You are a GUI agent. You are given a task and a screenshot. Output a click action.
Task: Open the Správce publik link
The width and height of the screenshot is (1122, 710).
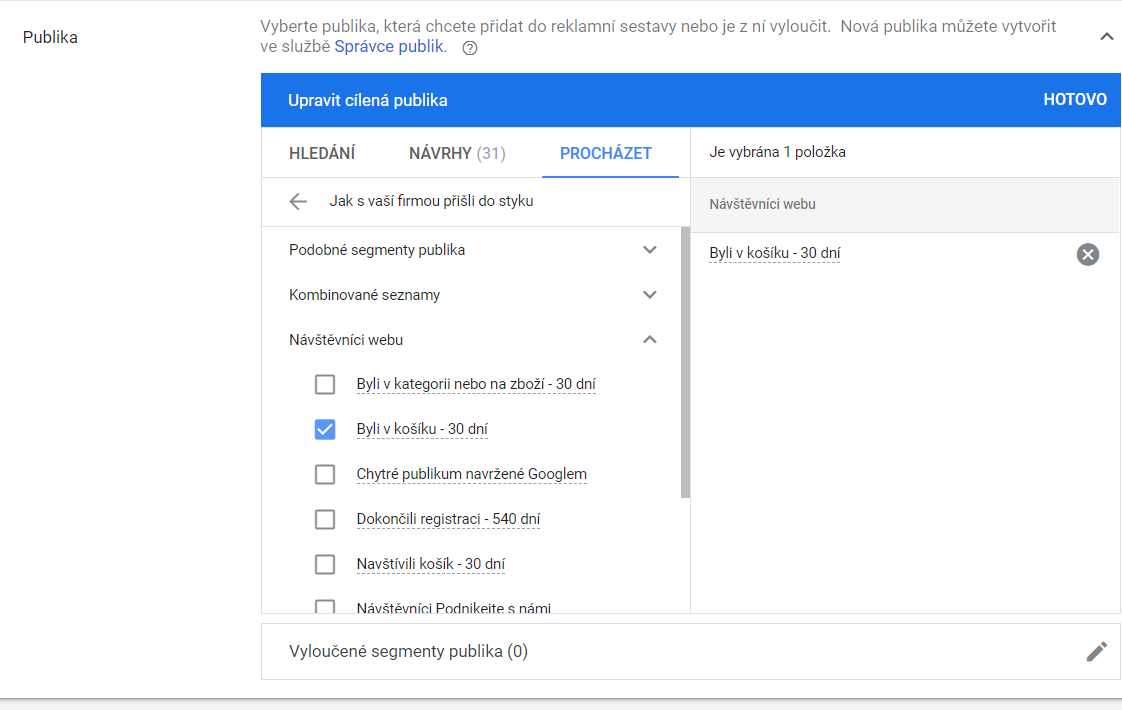(389, 47)
